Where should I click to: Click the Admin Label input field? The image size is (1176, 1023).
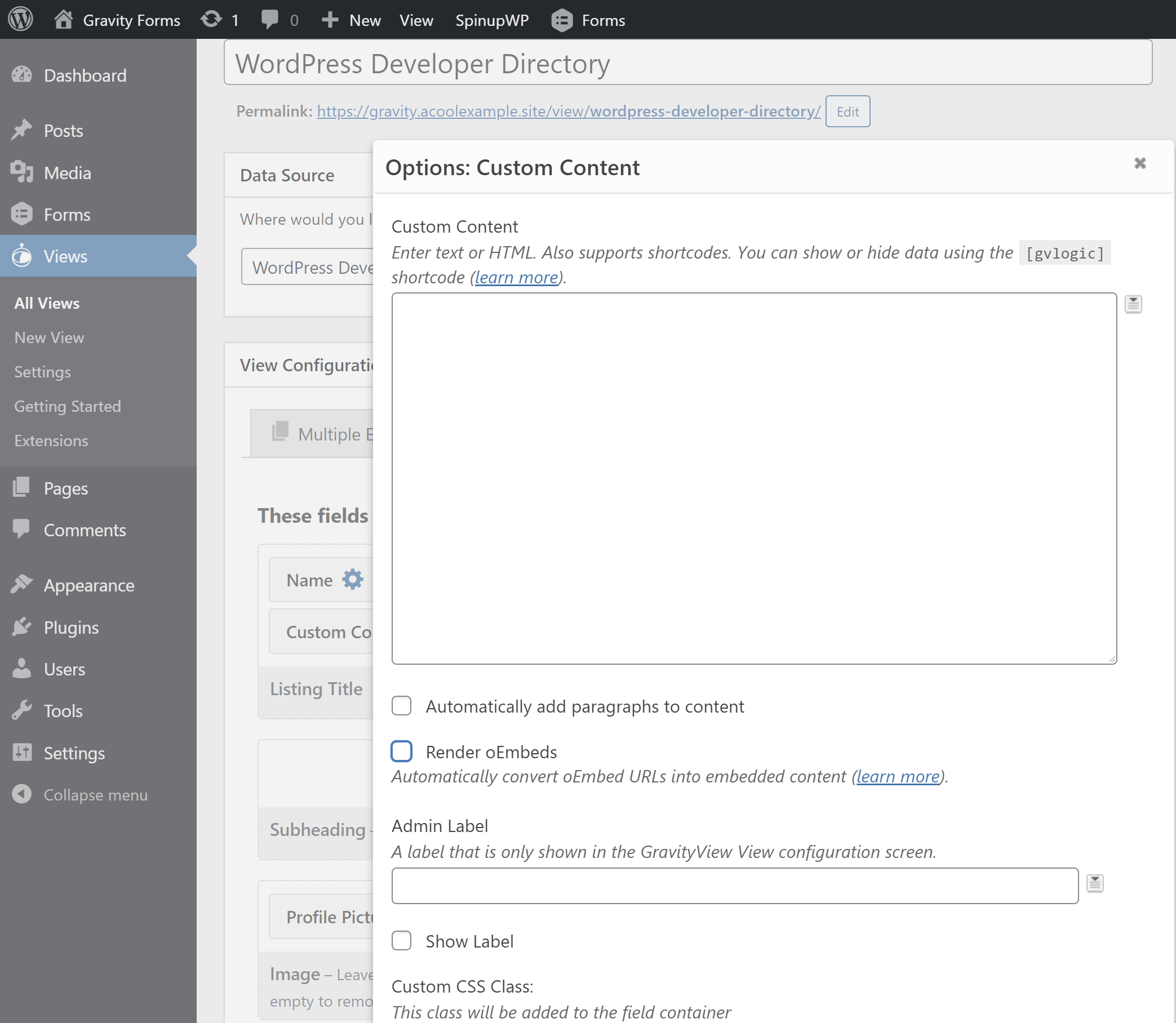point(735,886)
